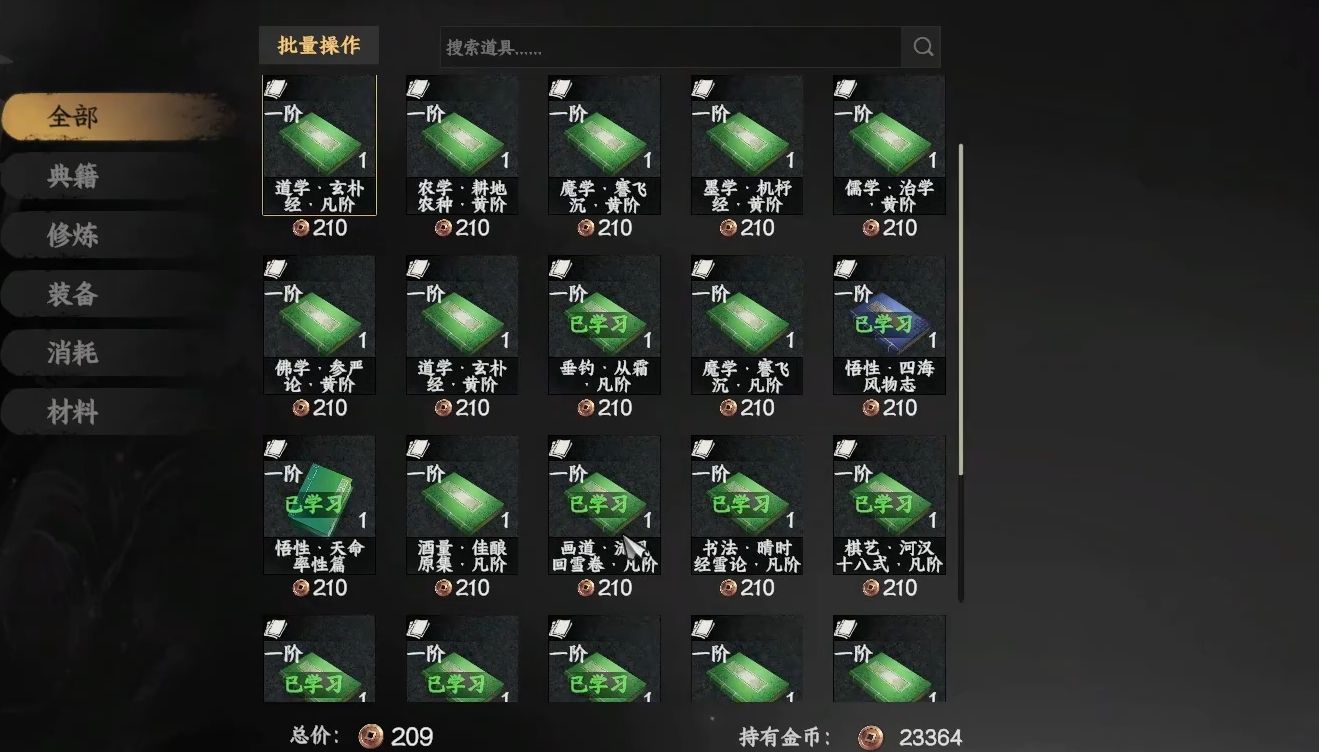Select the 墨学·机杼经·黄阶 book item
Screen dimensions: 1319x752
[747, 146]
